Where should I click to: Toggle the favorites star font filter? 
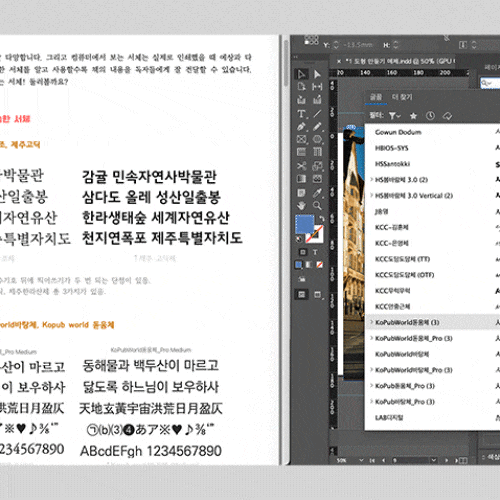pyautogui.click(x=413, y=116)
